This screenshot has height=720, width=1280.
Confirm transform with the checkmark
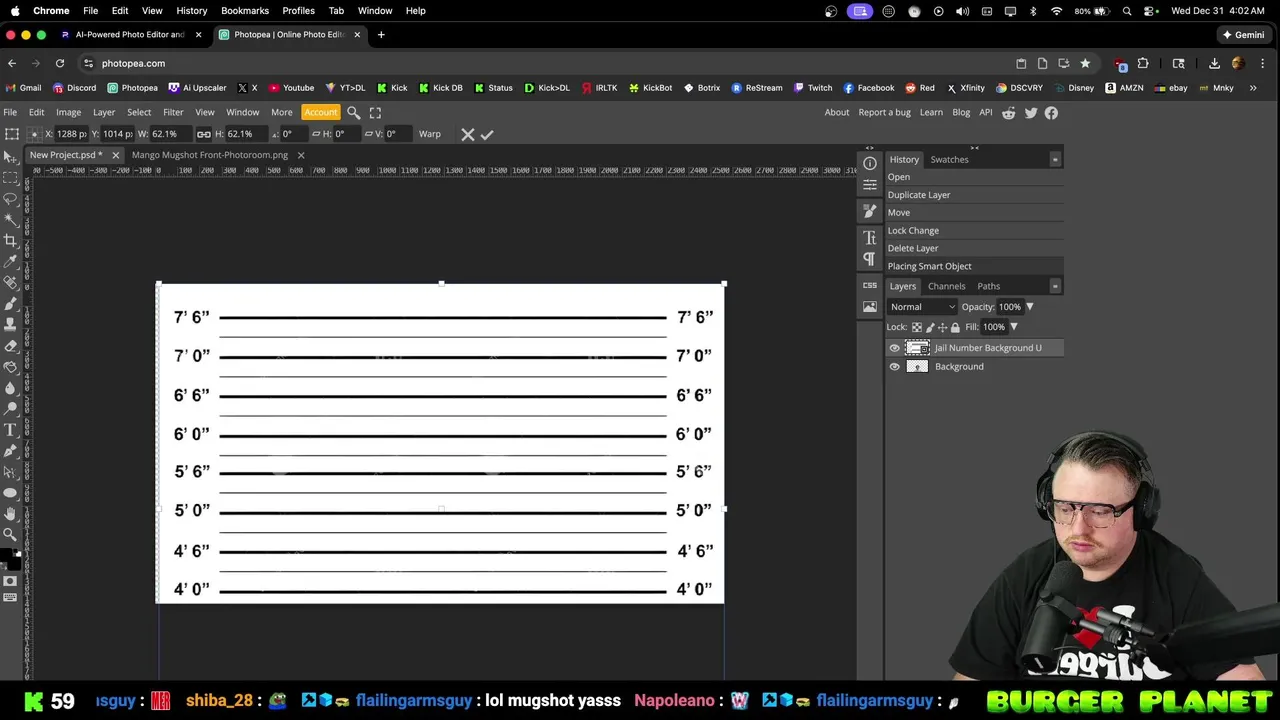(x=487, y=134)
